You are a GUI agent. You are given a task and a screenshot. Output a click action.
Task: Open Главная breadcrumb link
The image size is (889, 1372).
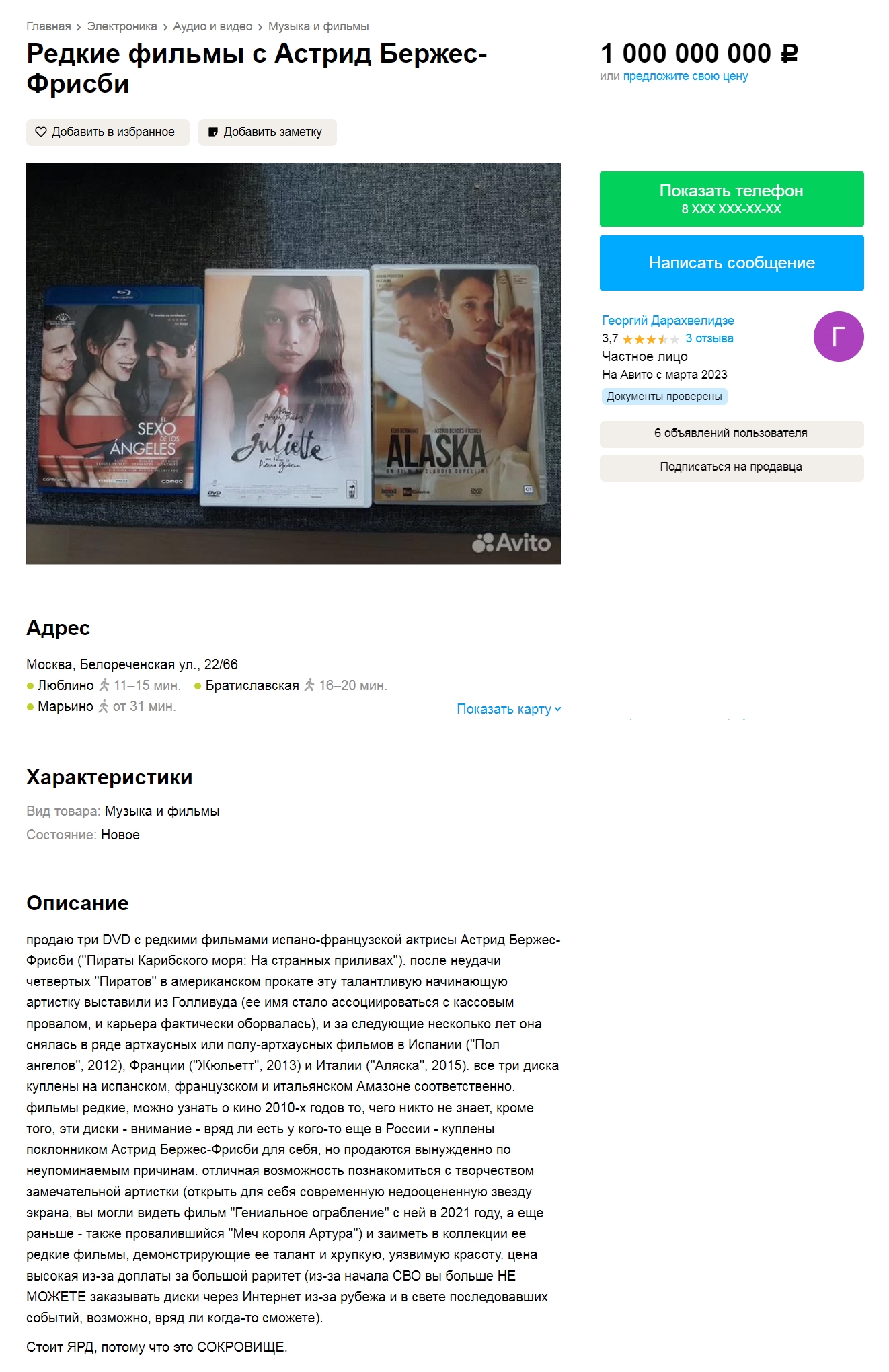[x=48, y=26]
